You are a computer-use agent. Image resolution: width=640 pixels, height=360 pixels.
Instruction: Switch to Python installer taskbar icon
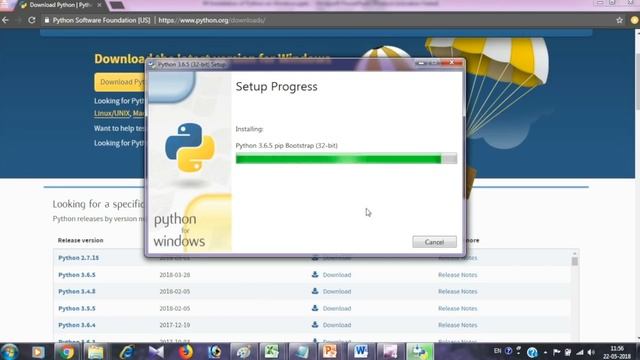419,352
